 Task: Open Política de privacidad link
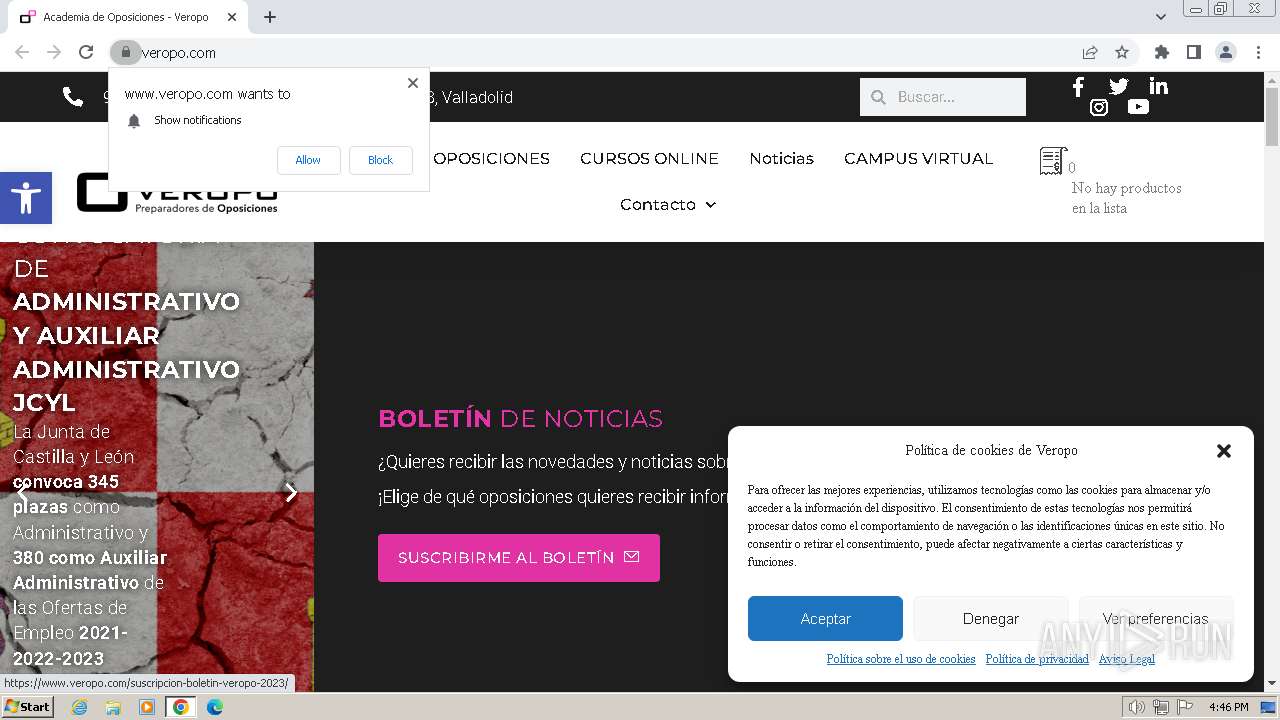[x=1037, y=659]
